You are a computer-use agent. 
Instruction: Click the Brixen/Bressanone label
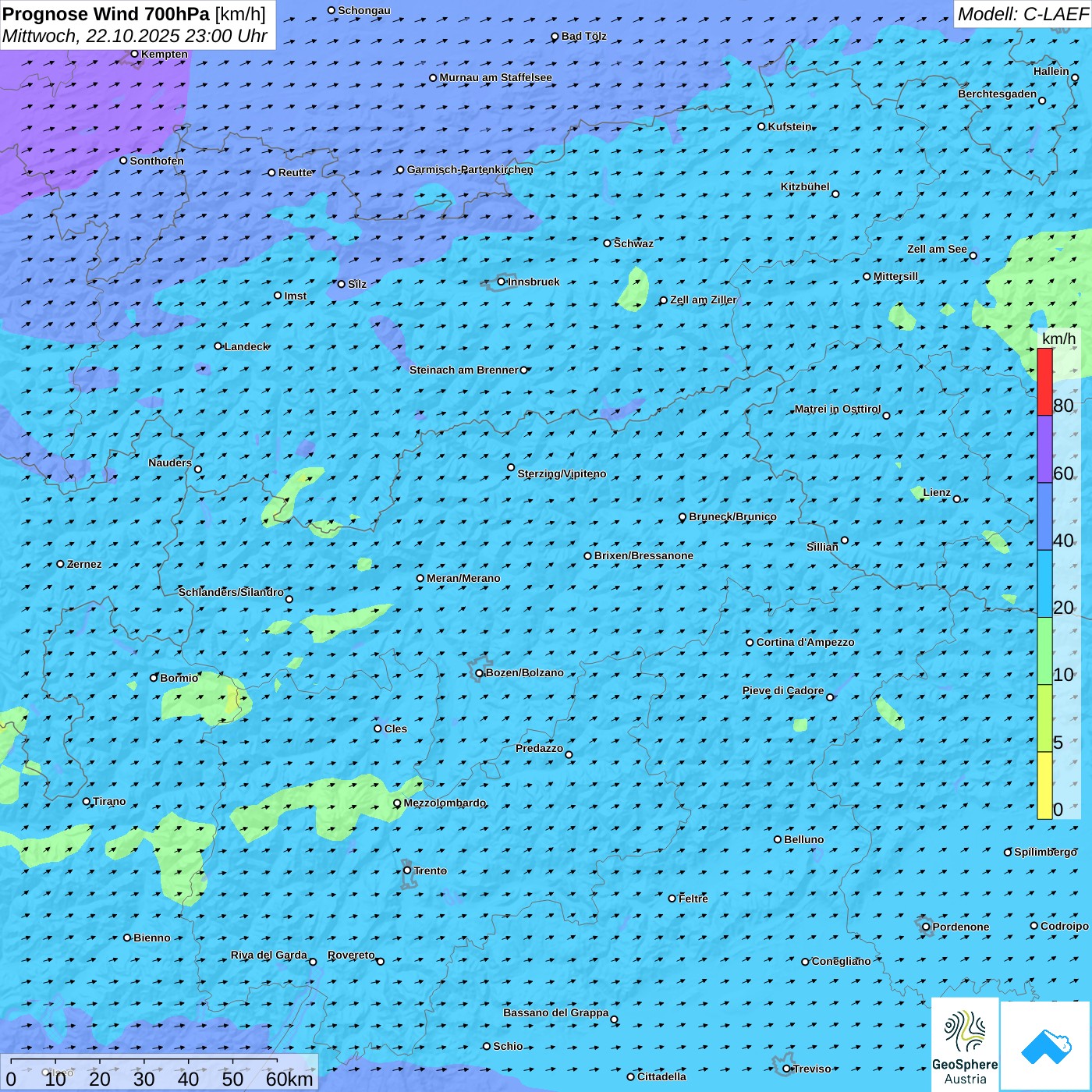point(643,555)
